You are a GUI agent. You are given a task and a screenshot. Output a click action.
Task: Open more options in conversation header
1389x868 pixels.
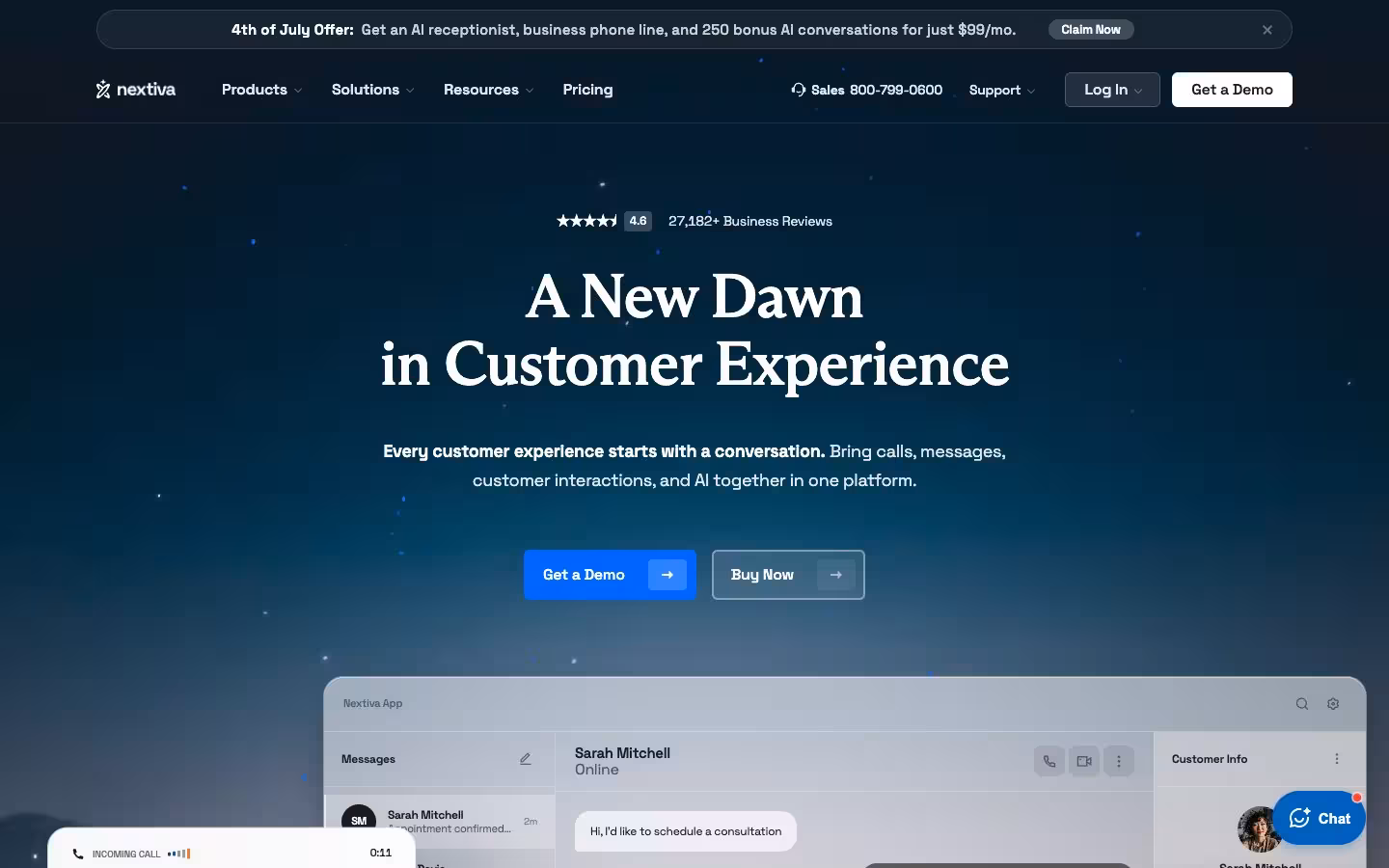click(x=1119, y=761)
